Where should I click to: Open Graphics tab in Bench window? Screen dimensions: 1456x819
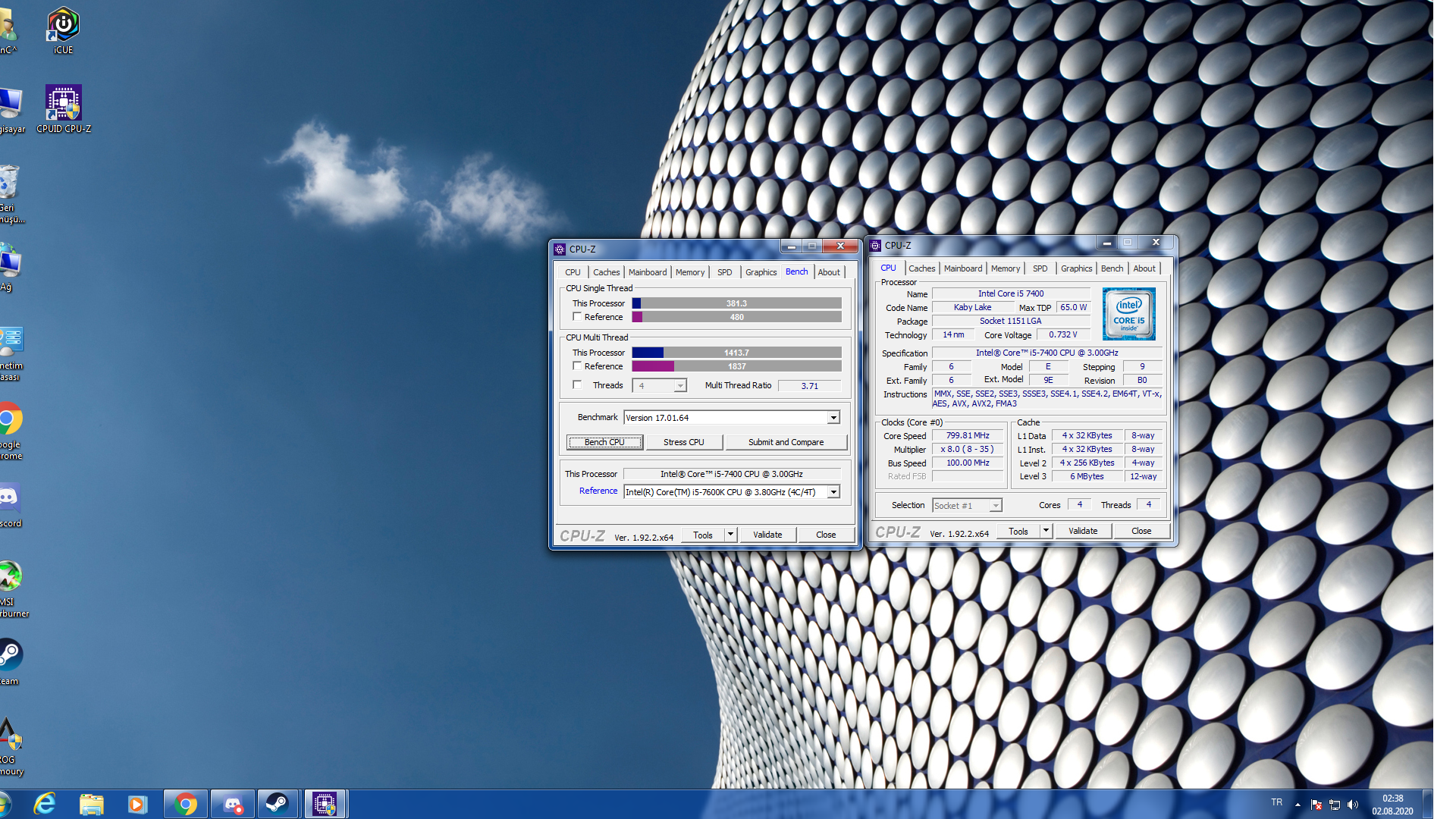coord(761,272)
